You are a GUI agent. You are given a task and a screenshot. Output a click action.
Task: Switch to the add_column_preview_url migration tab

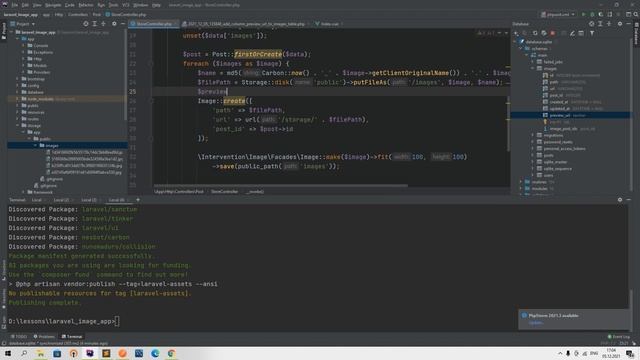coord(245,24)
